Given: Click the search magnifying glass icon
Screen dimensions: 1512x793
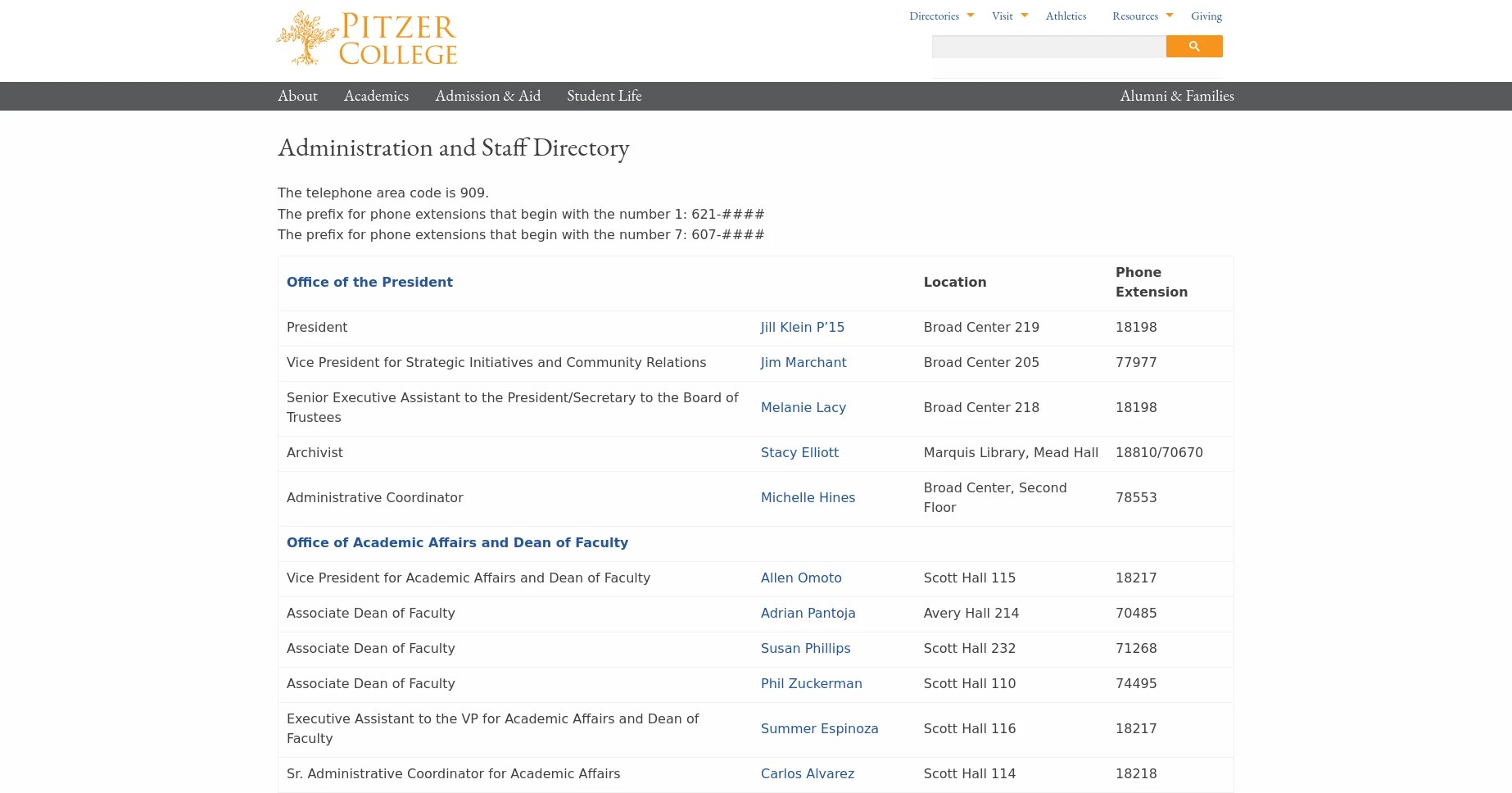Looking at the screenshot, I should pyautogui.click(x=1193, y=47).
